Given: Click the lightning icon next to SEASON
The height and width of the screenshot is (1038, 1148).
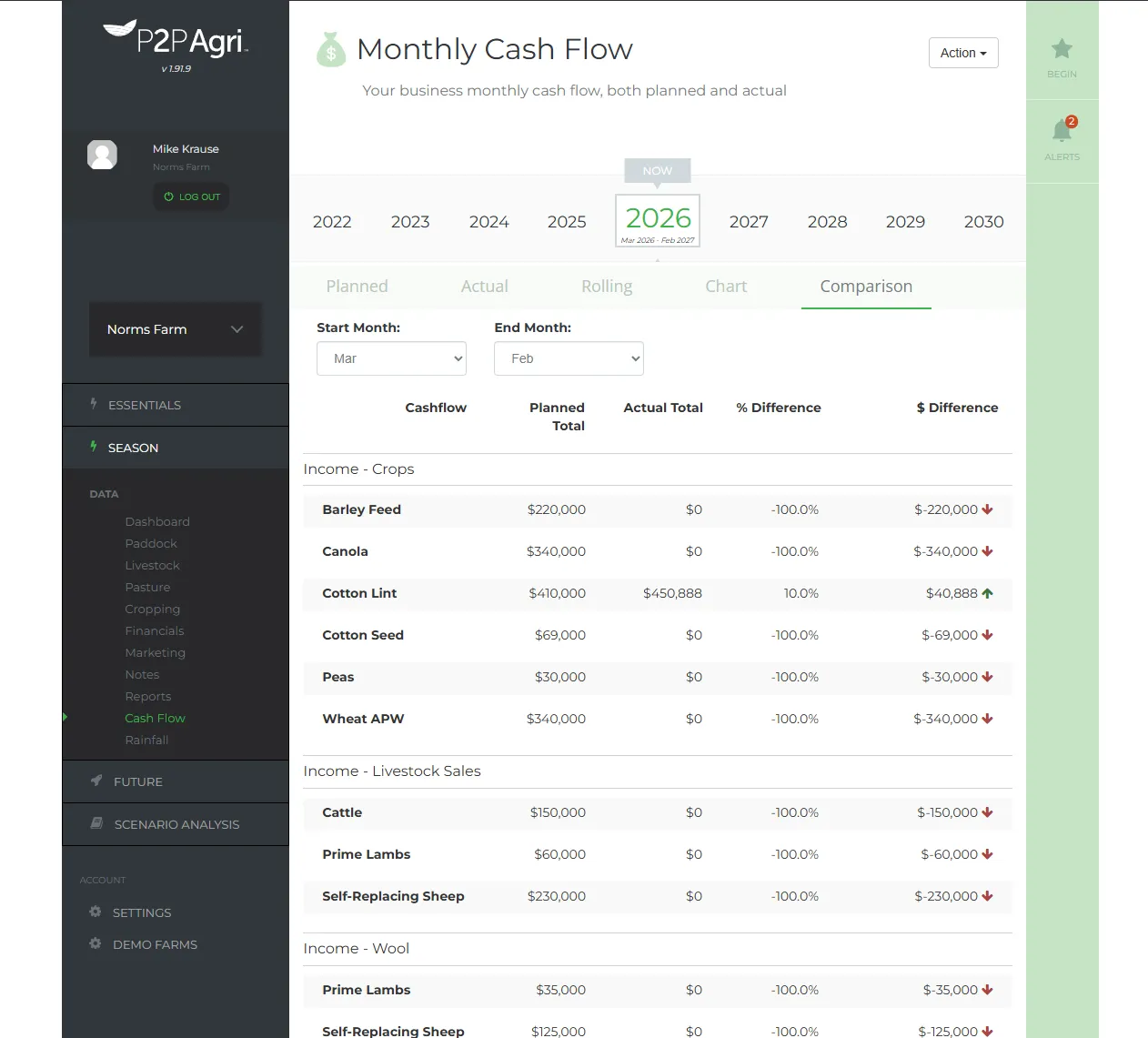Looking at the screenshot, I should 92,447.
